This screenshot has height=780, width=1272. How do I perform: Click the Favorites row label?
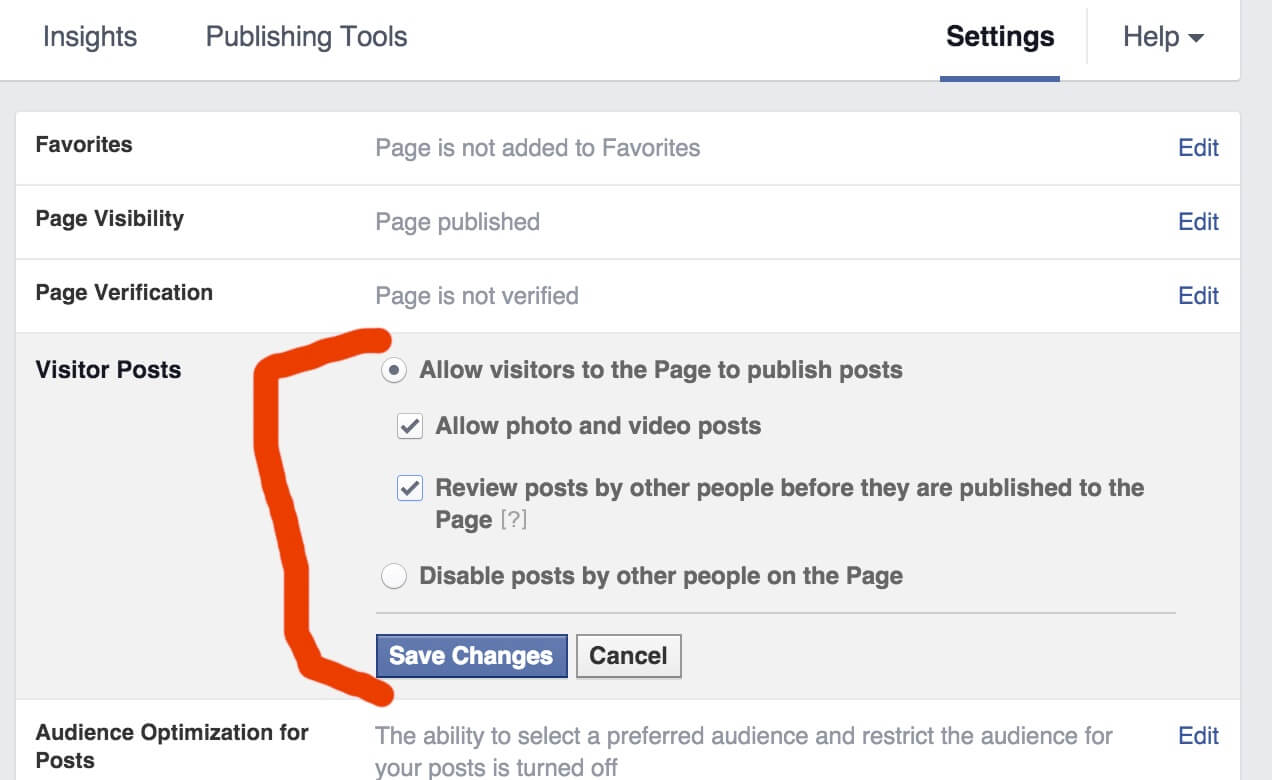[84, 145]
